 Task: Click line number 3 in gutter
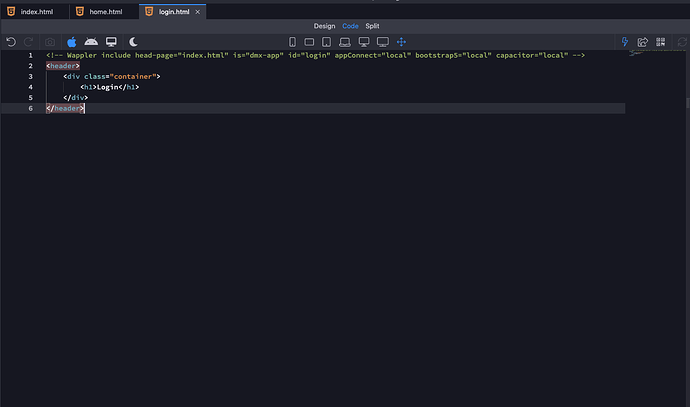[x=30, y=77]
